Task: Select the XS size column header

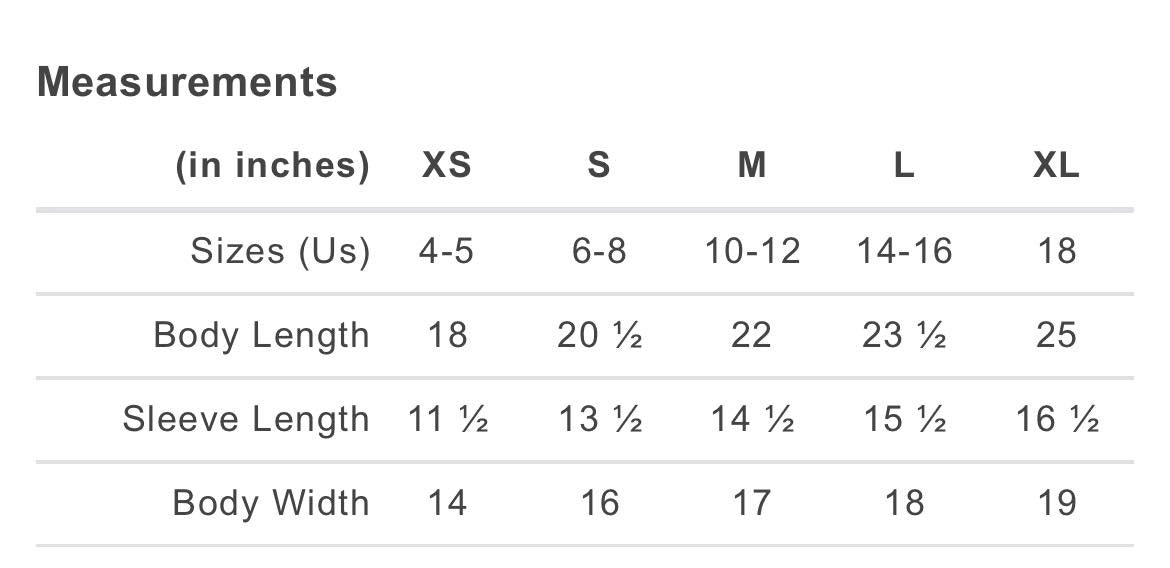Action: point(446,166)
